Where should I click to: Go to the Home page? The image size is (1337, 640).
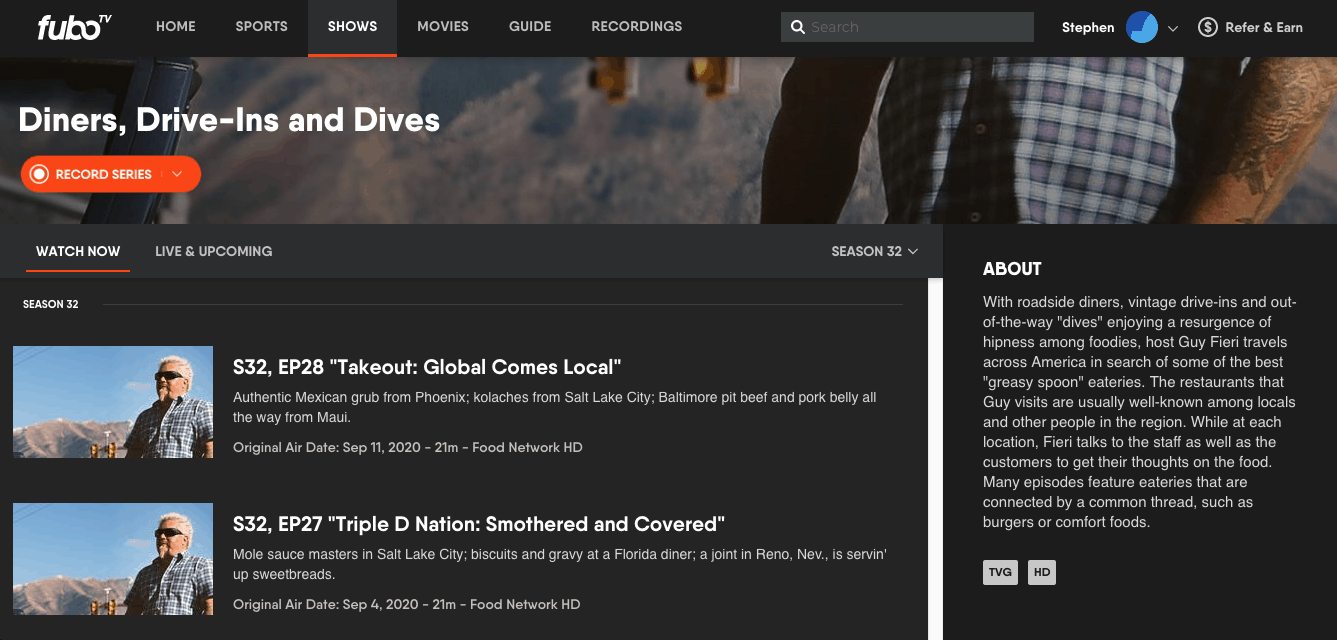coord(176,27)
